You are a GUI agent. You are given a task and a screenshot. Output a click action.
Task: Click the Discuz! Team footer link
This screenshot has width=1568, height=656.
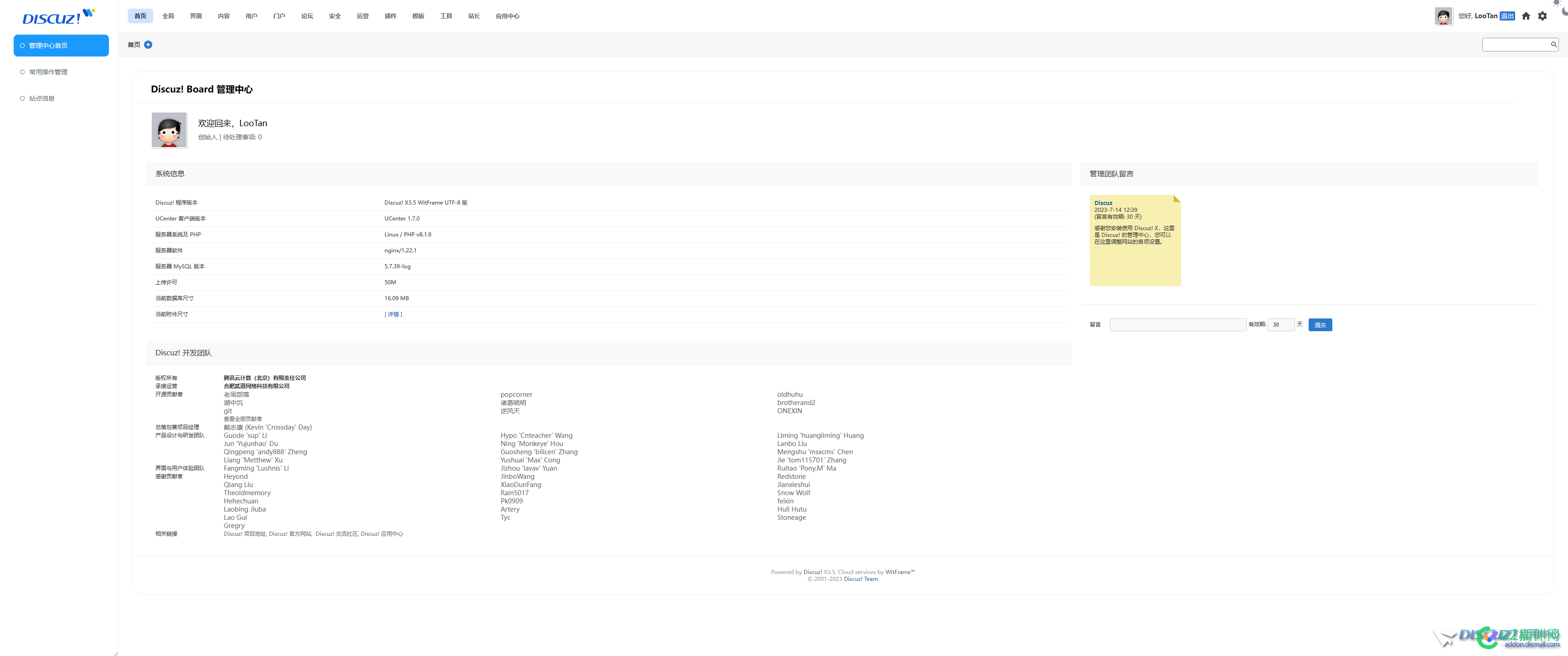[861, 579]
